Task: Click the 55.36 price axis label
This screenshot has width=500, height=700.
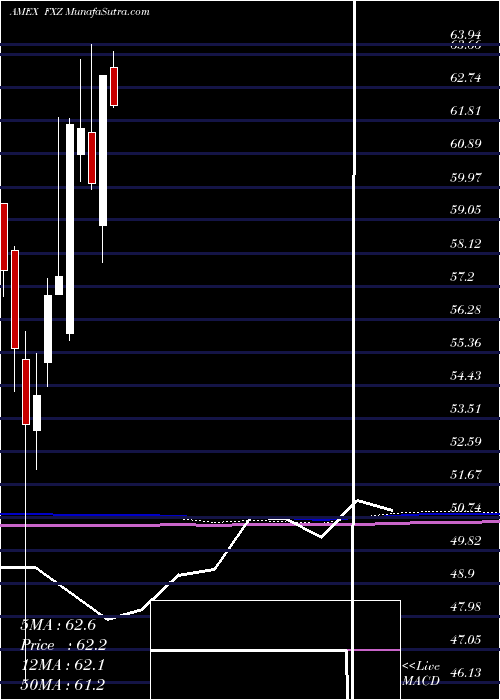Action: pos(466,343)
